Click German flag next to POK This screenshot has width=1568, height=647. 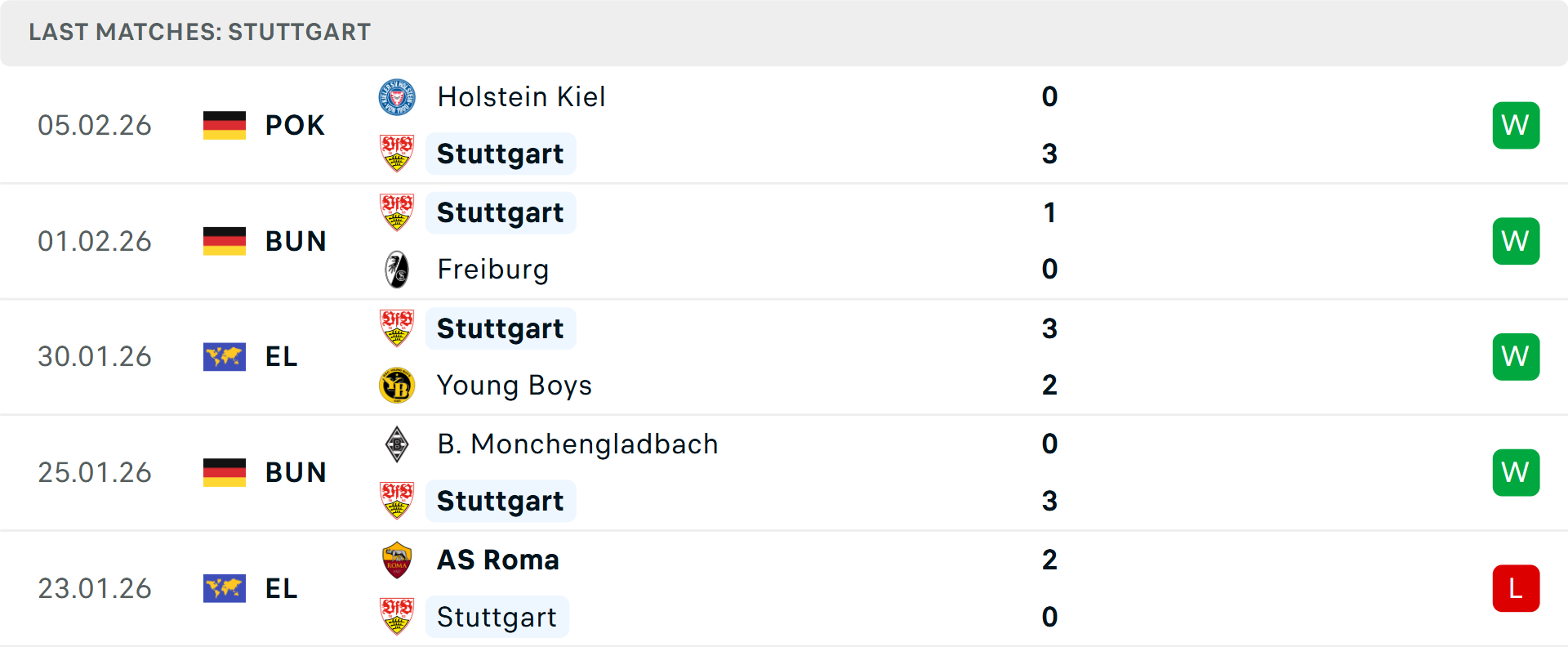(225, 125)
